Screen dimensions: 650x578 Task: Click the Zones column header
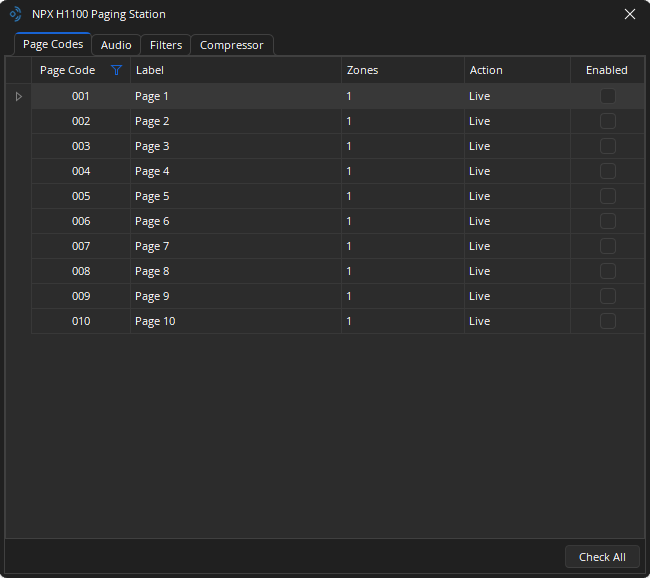click(x=402, y=70)
